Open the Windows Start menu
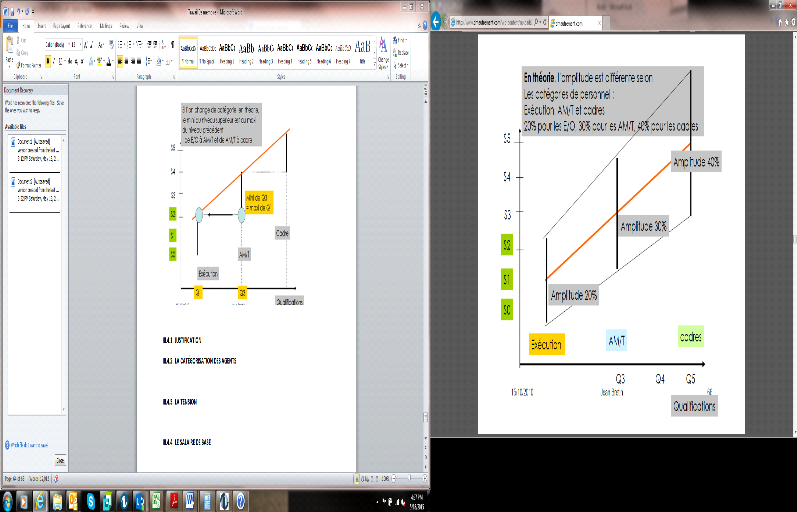The image size is (797, 512). (8, 502)
